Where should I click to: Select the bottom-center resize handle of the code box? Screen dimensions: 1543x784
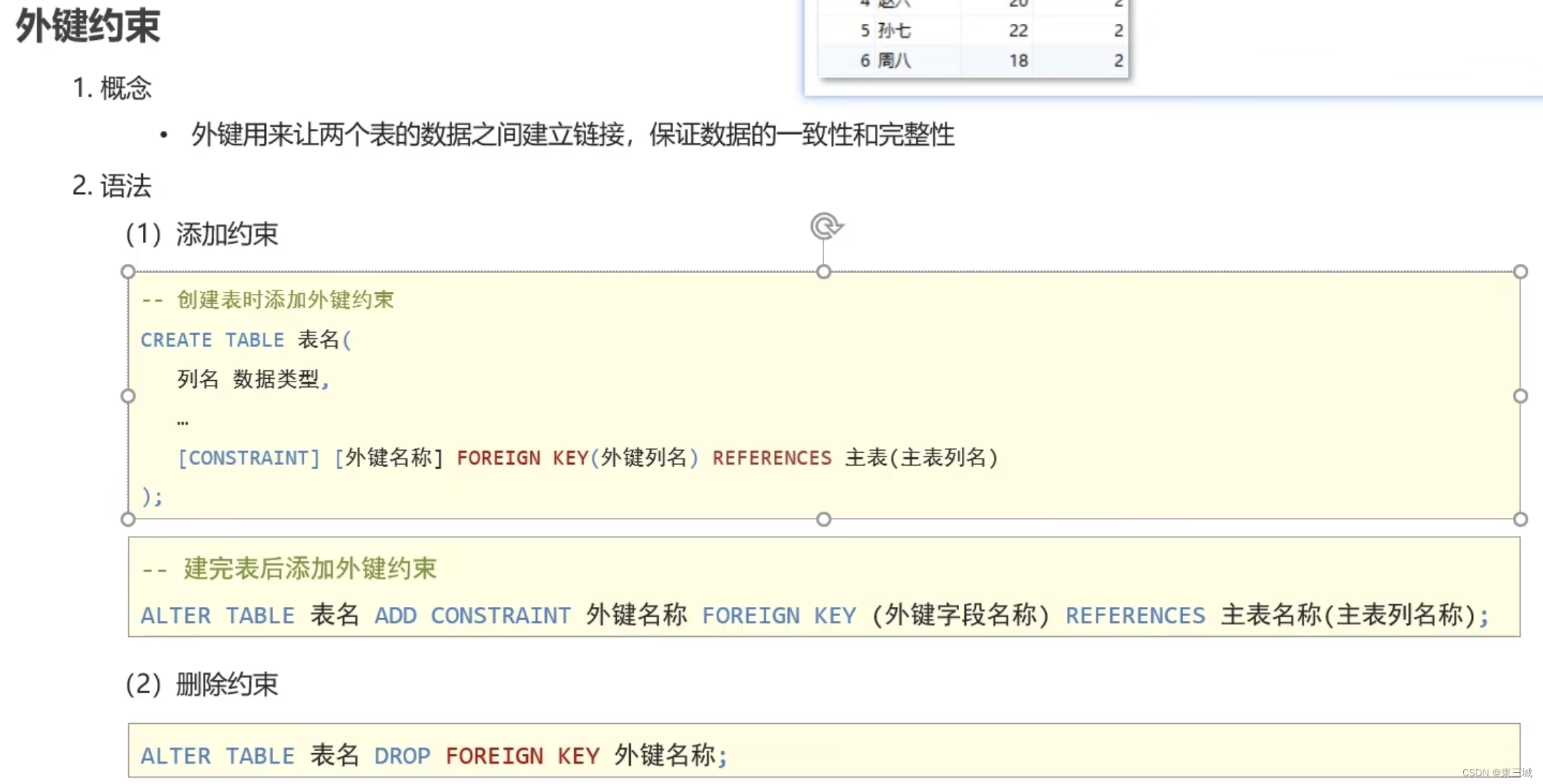click(x=824, y=519)
